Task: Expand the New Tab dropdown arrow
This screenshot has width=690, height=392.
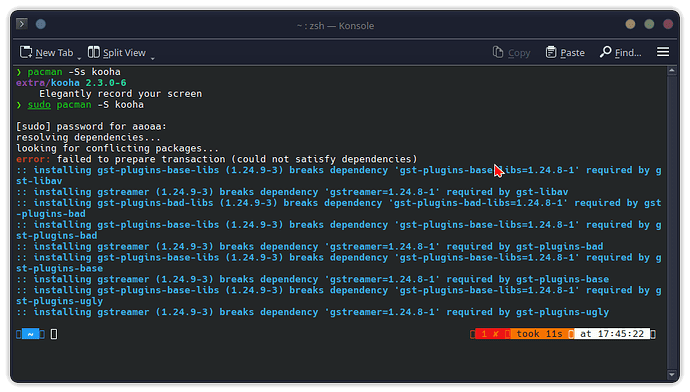Action: coord(79,58)
